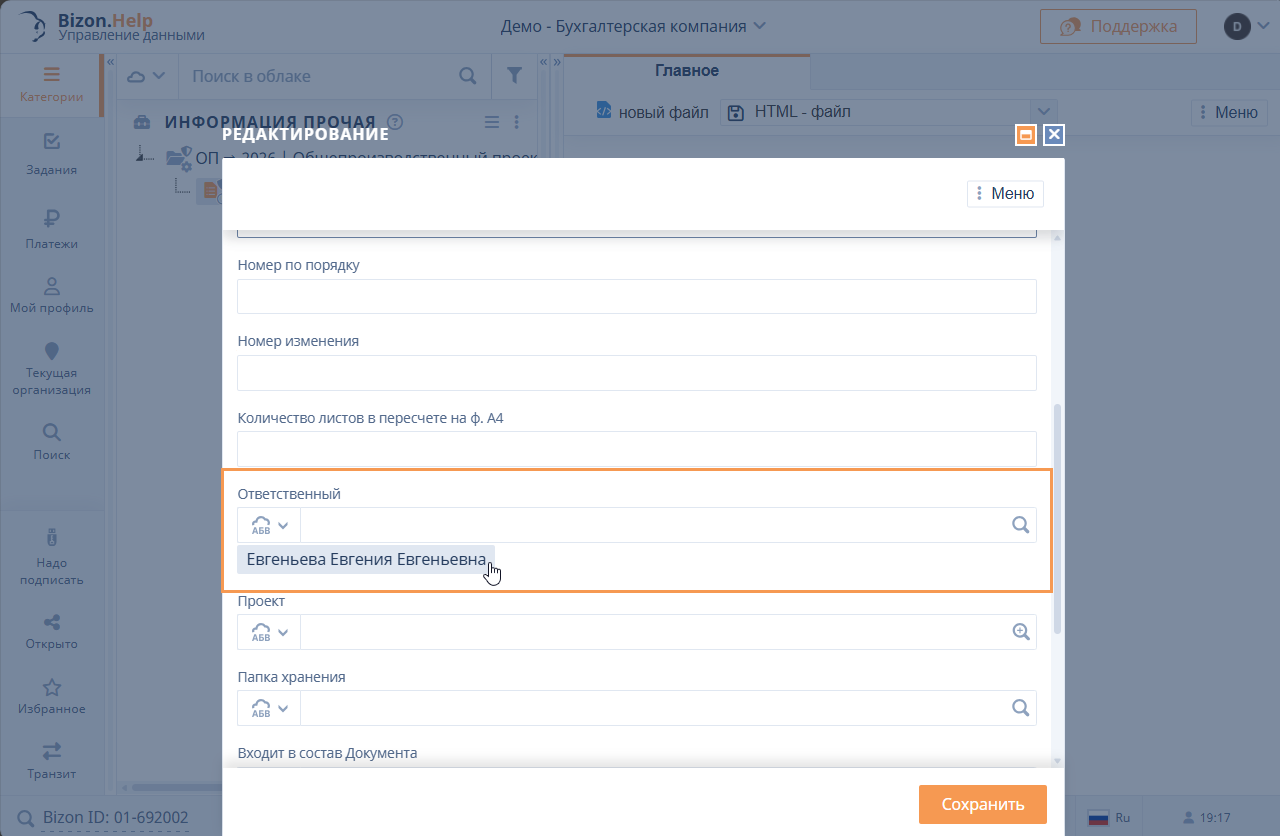The height and width of the screenshot is (836, 1280).
Task: Click the Сохранить button
Action: pyautogui.click(x=982, y=804)
